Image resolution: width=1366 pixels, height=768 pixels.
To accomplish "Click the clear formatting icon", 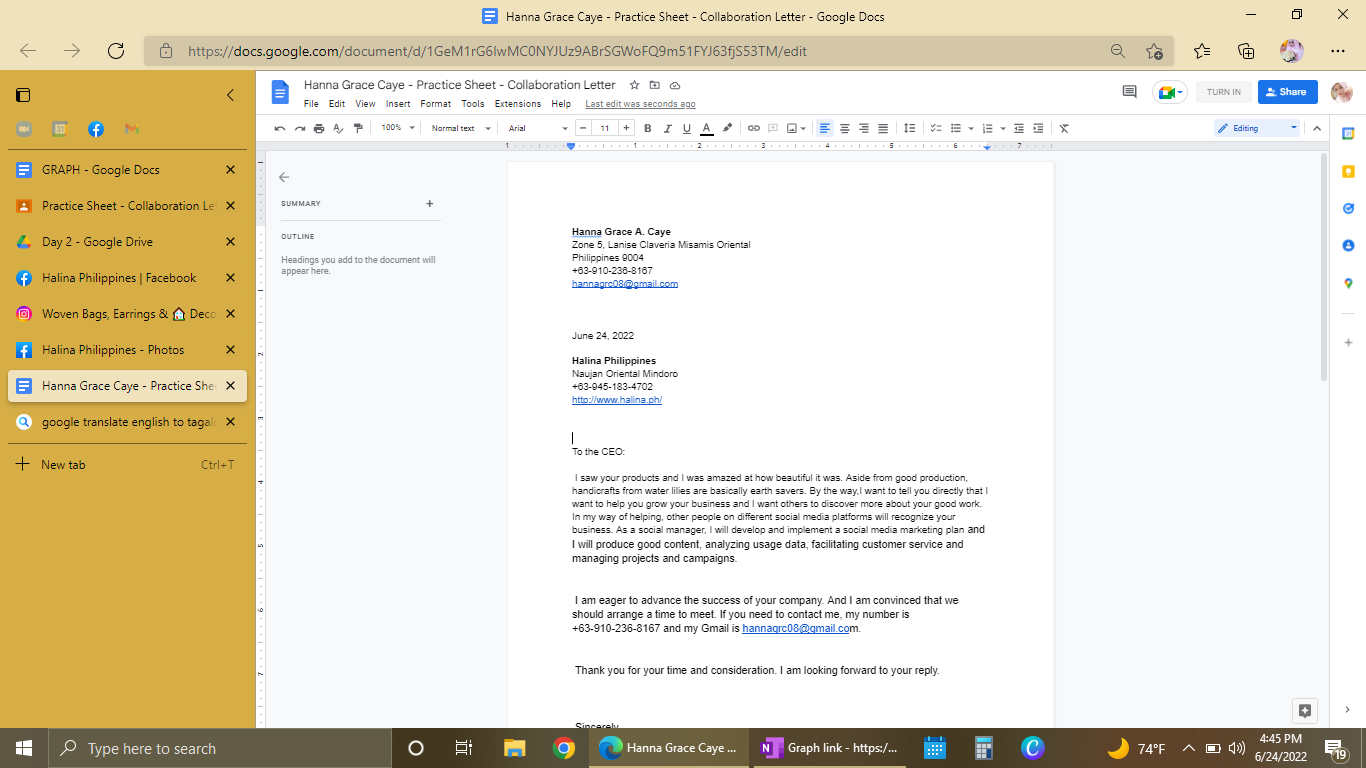I will (1064, 128).
